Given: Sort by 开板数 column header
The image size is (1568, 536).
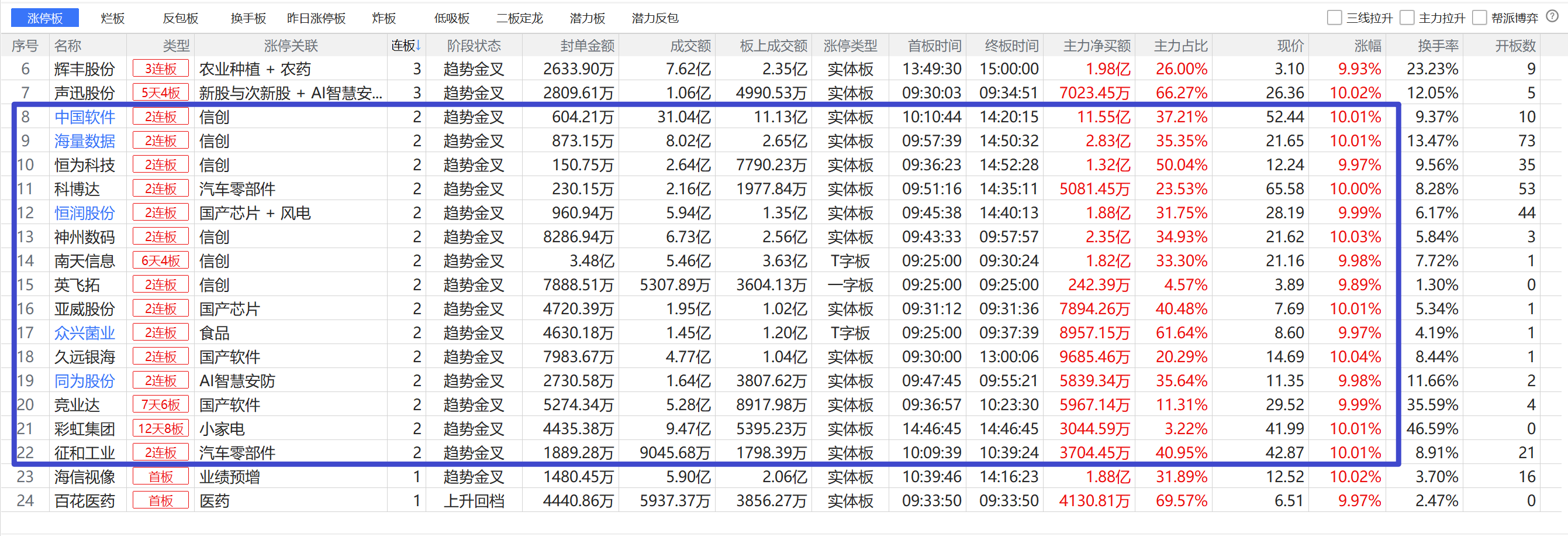Looking at the screenshot, I should click(x=1515, y=45).
